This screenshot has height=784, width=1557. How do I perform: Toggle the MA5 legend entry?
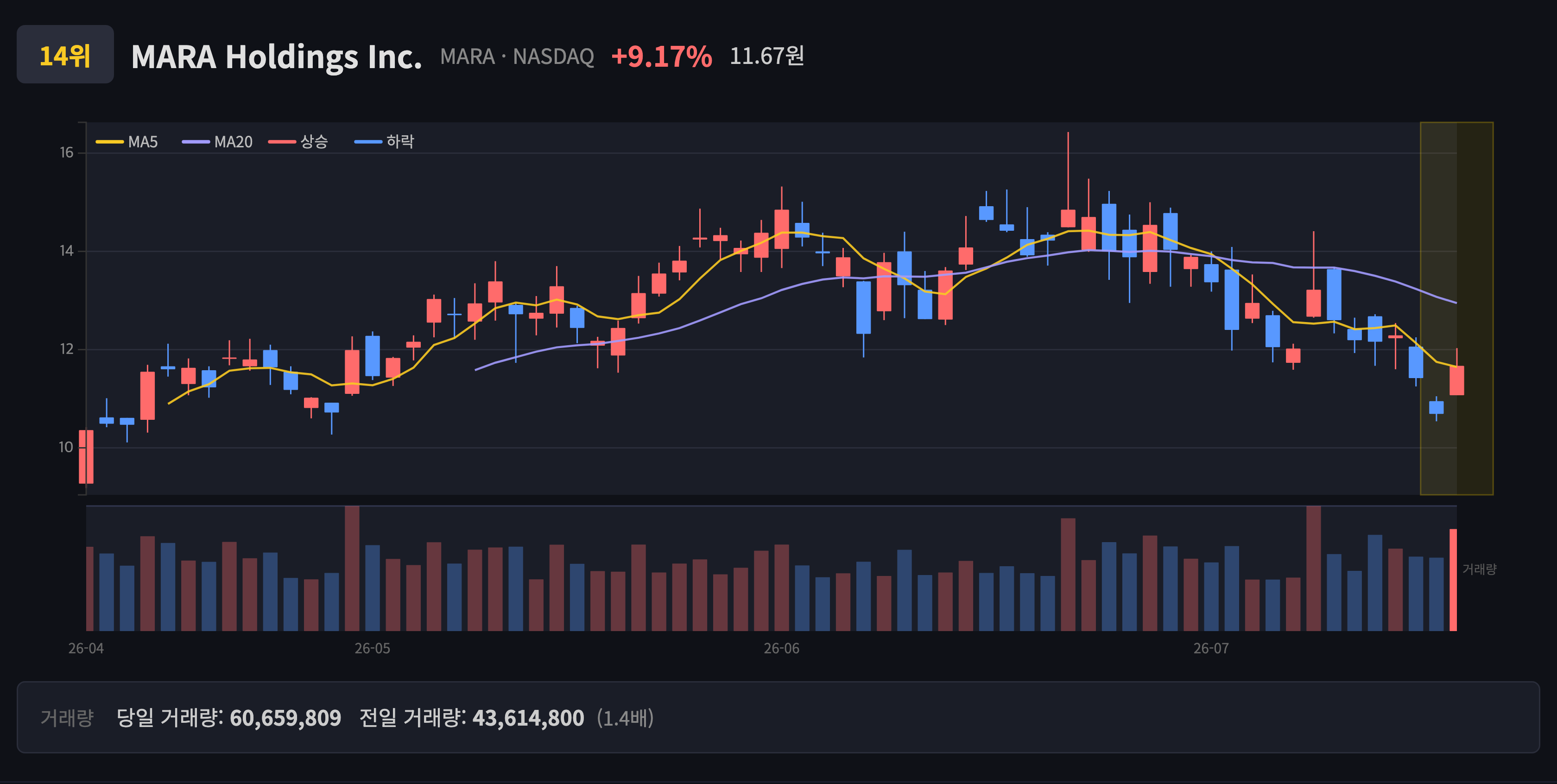[x=127, y=141]
